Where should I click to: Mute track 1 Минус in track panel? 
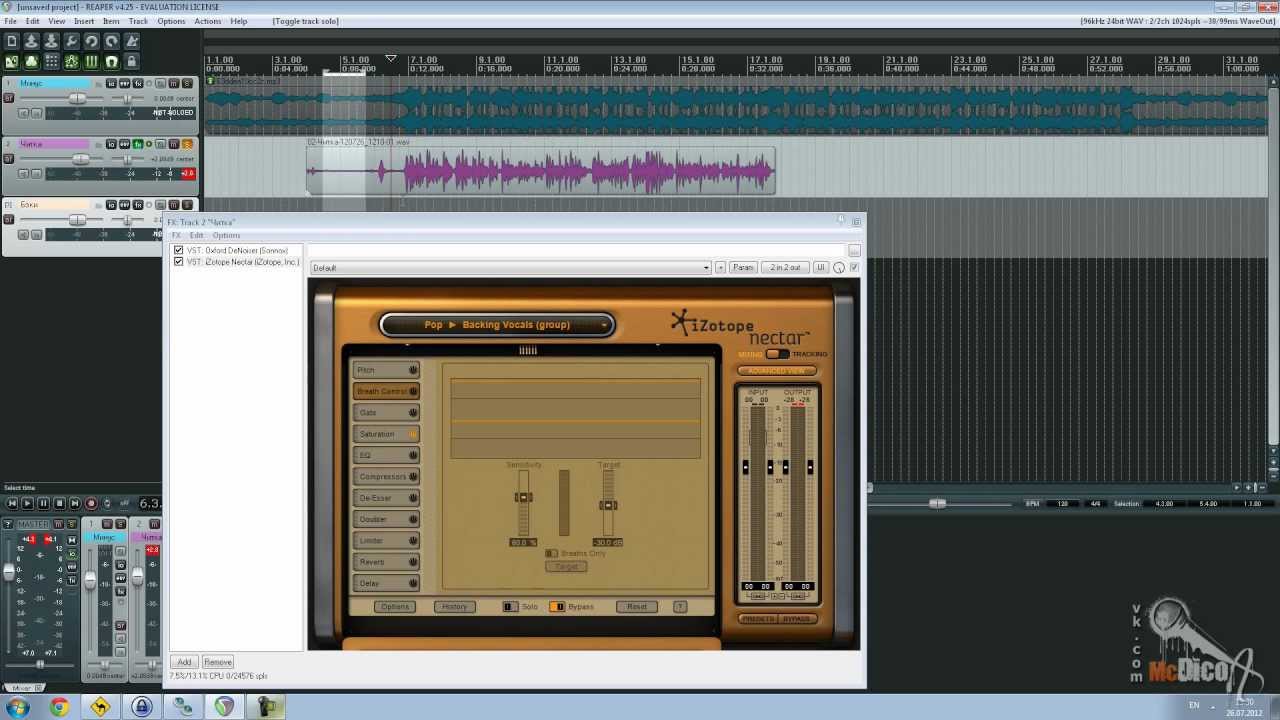pyautogui.click(x=174, y=83)
